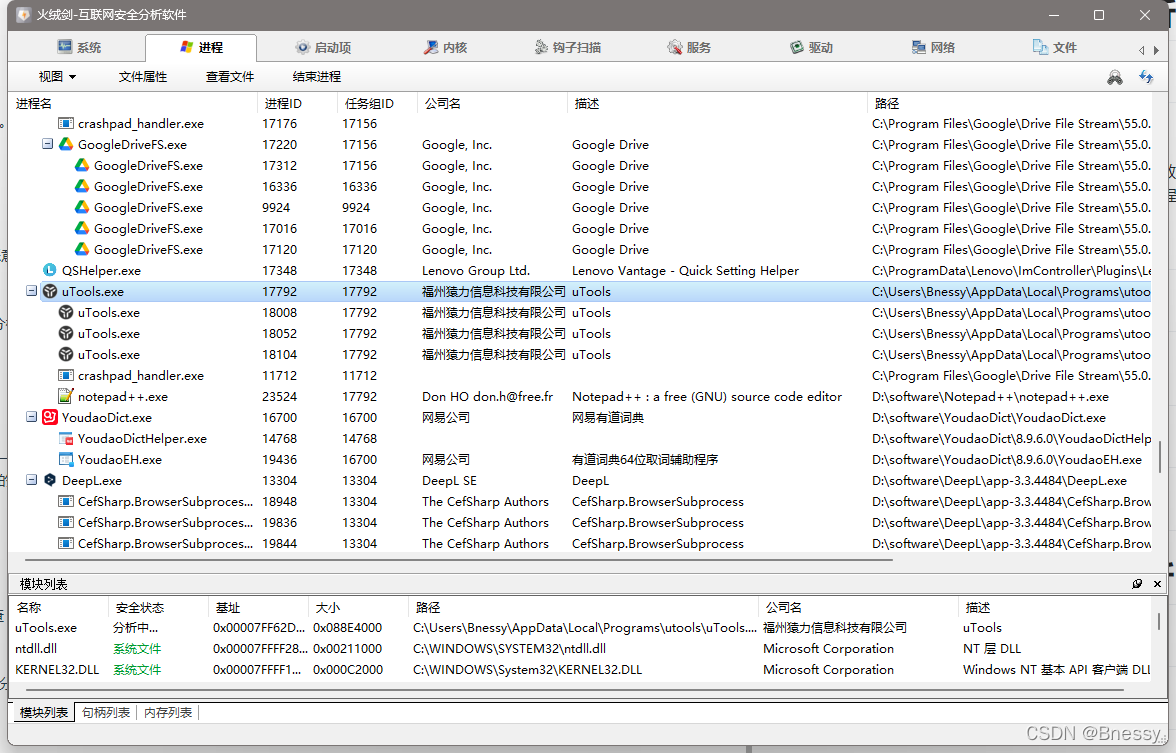The width and height of the screenshot is (1176, 753).
Task: Click the uTools.exe icon for PID 18104
Action: [x=66, y=354]
